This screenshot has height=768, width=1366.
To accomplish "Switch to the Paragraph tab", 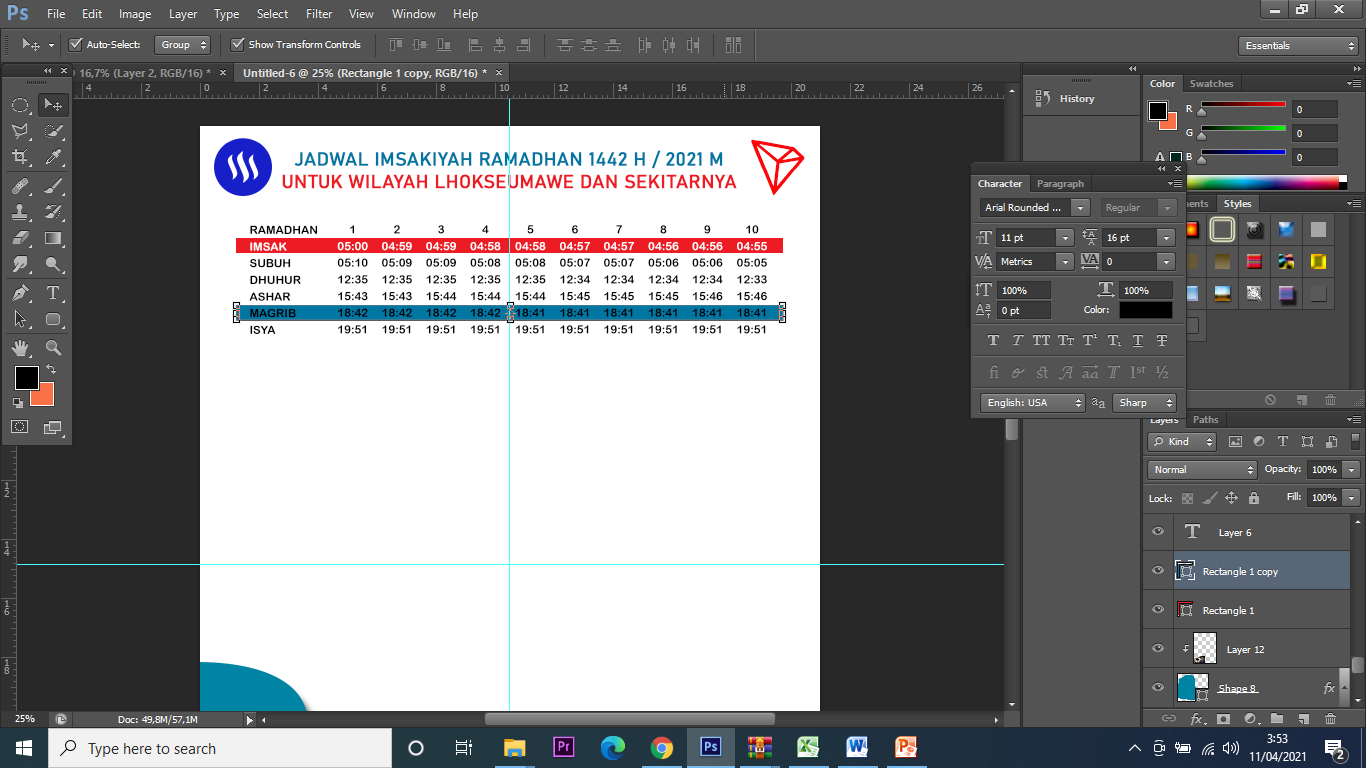I will pos(1060,184).
